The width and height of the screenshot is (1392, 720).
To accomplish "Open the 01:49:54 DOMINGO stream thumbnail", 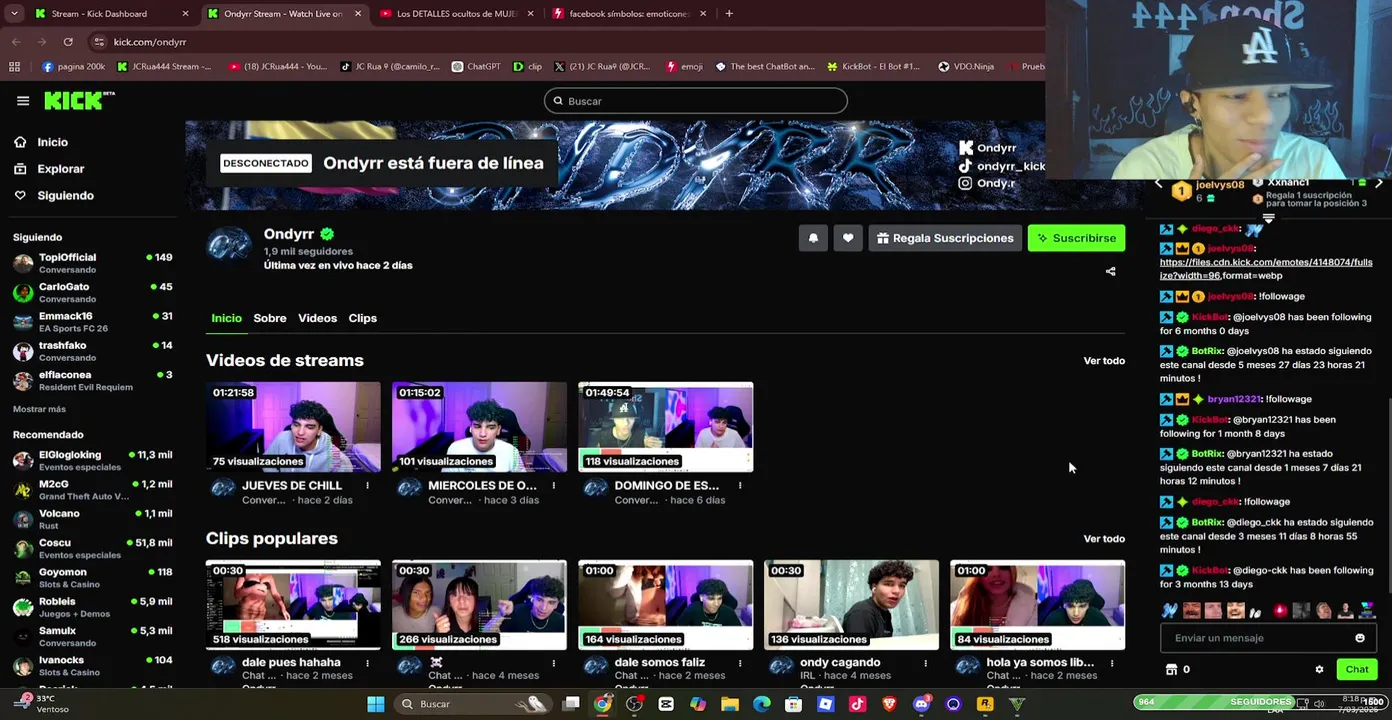I will click(x=665, y=427).
